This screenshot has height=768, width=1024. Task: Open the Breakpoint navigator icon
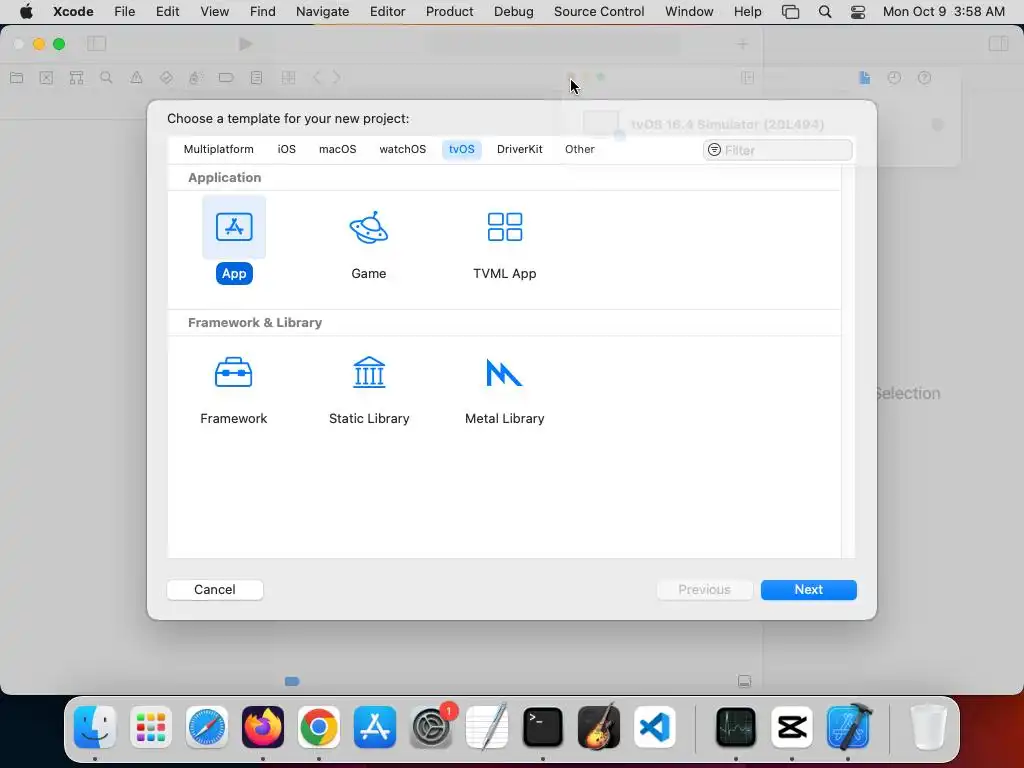(x=226, y=78)
